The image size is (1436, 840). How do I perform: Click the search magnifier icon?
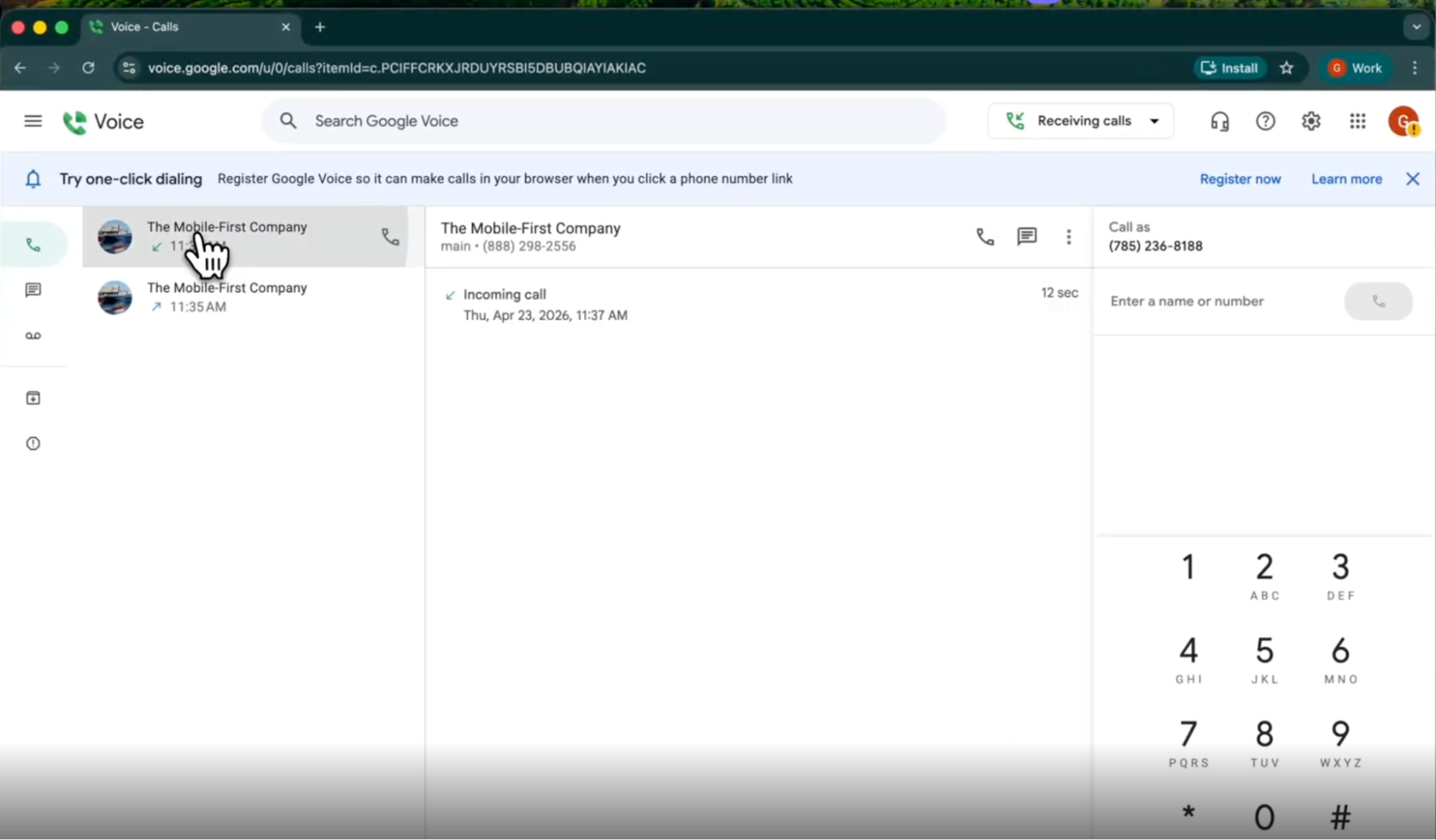(288, 121)
